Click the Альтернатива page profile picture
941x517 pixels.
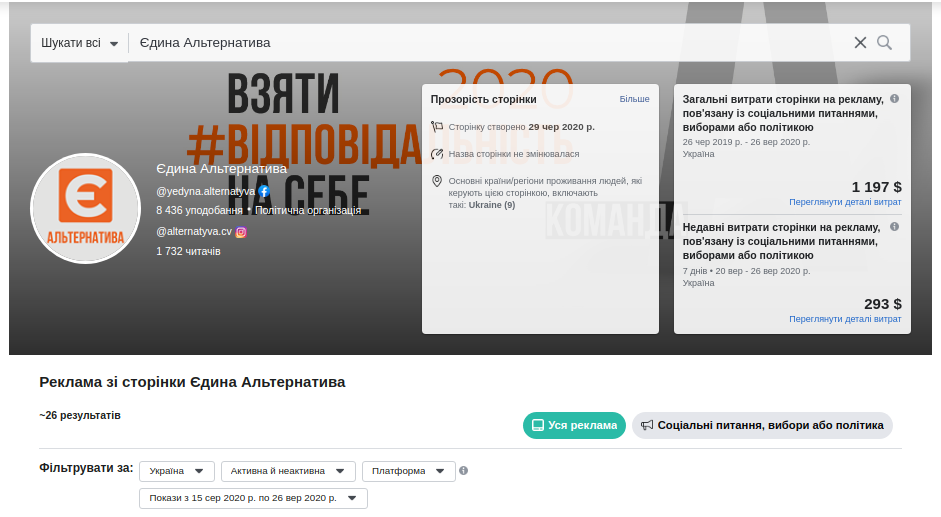click(85, 208)
